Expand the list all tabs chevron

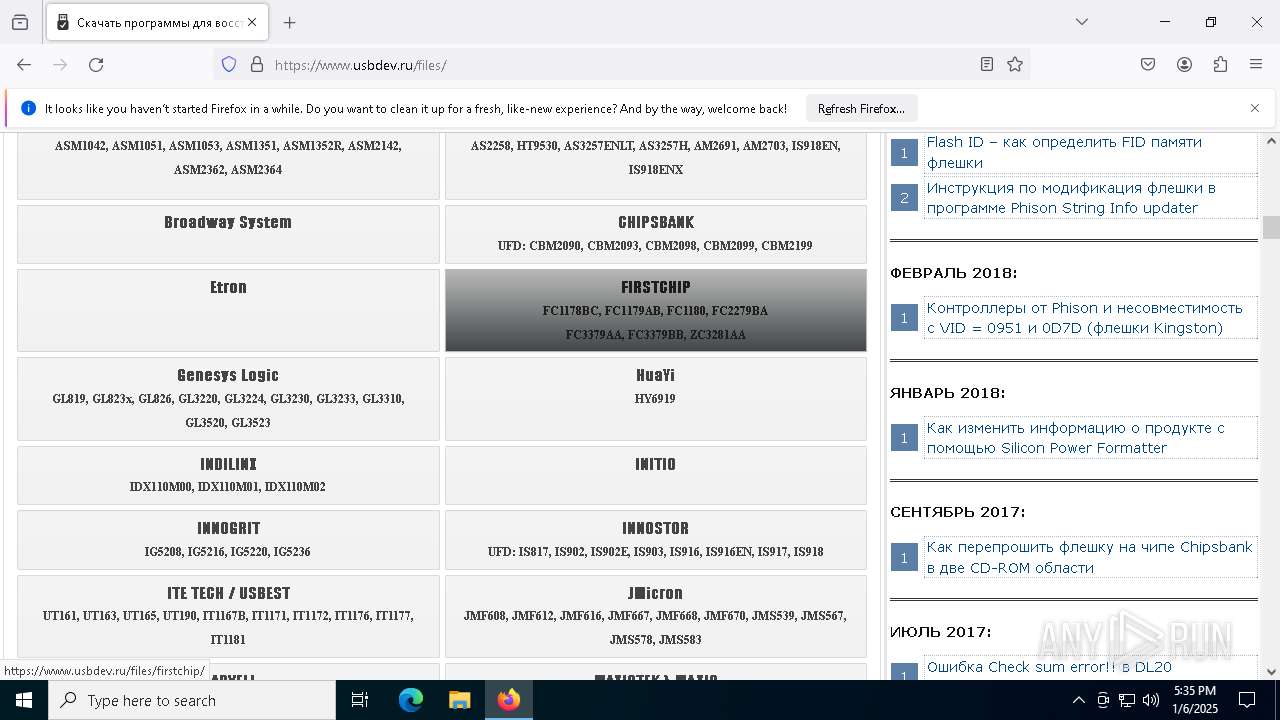[x=1081, y=22]
